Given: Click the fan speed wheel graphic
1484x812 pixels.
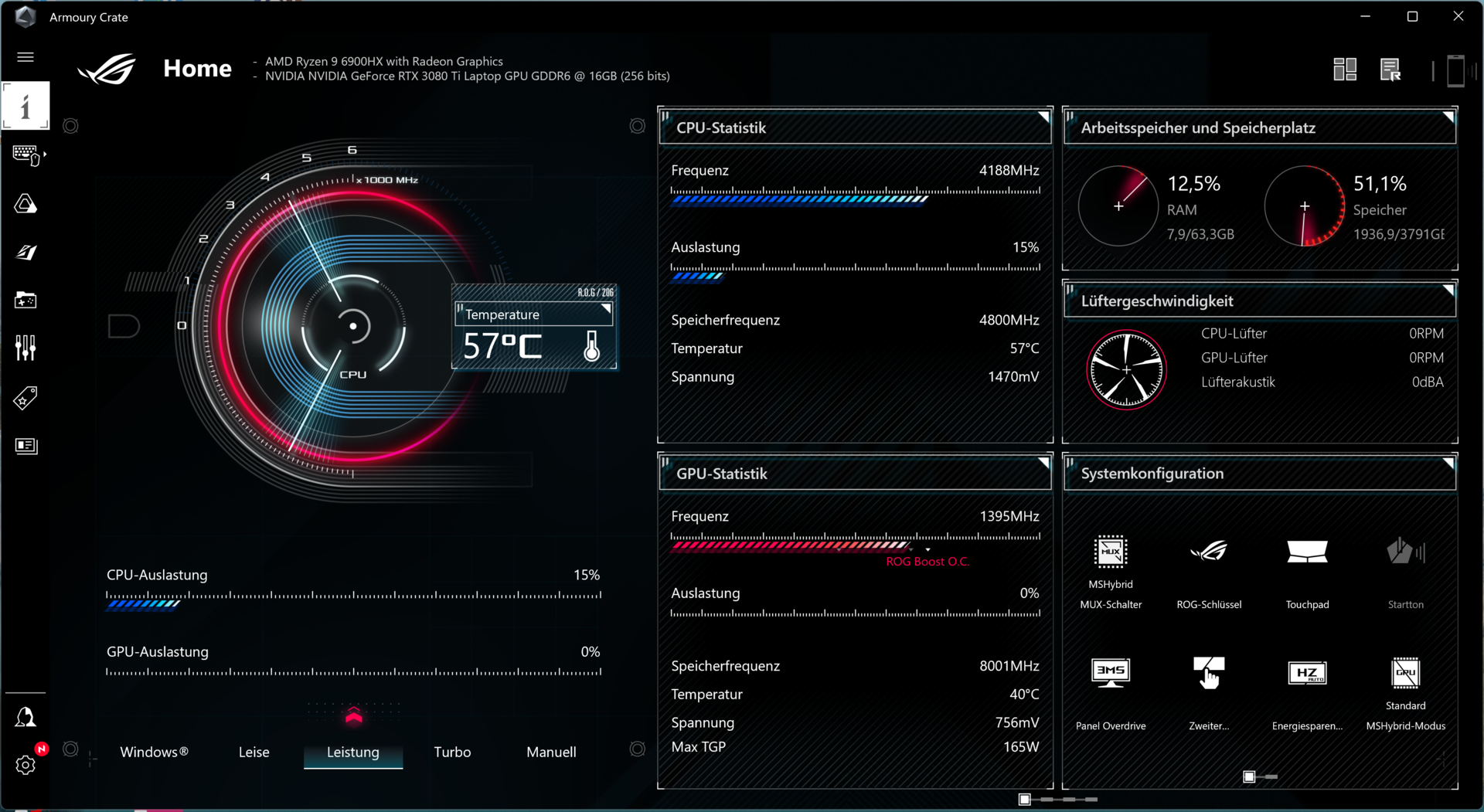Looking at the screenshot, I should coord(1126,369).
